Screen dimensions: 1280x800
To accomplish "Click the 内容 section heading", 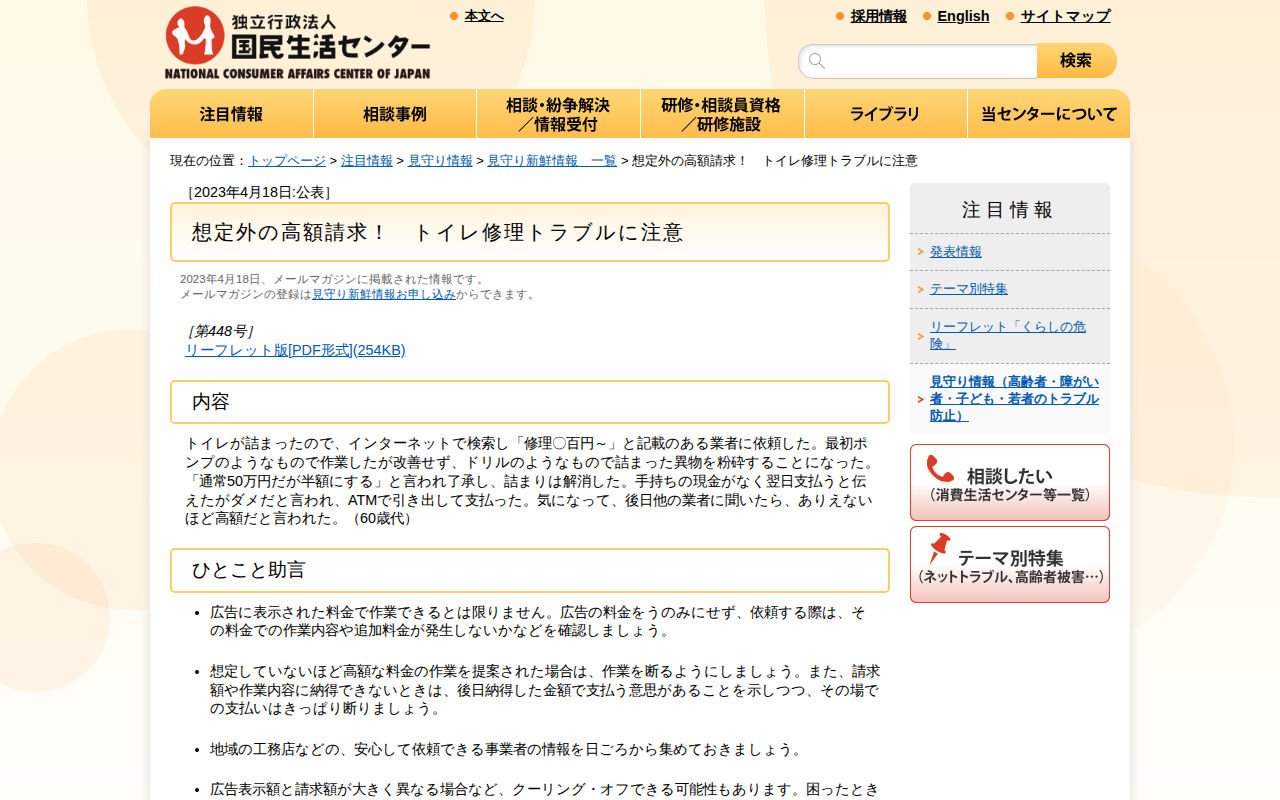I will [530, 402].
